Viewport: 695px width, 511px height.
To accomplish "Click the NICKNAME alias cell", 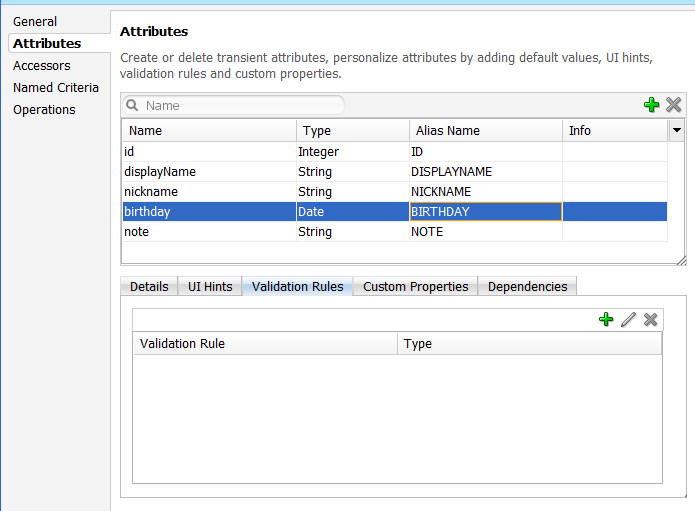I will [x=486, y=191].
